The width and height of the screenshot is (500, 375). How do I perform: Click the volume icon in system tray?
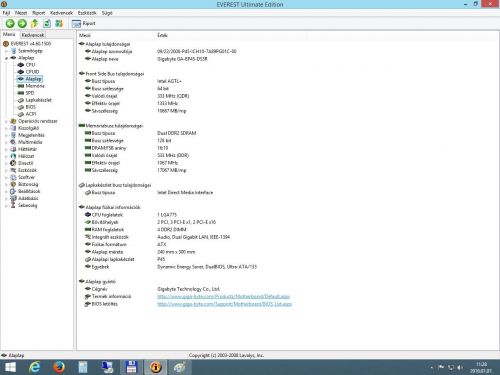pos(460,367)
